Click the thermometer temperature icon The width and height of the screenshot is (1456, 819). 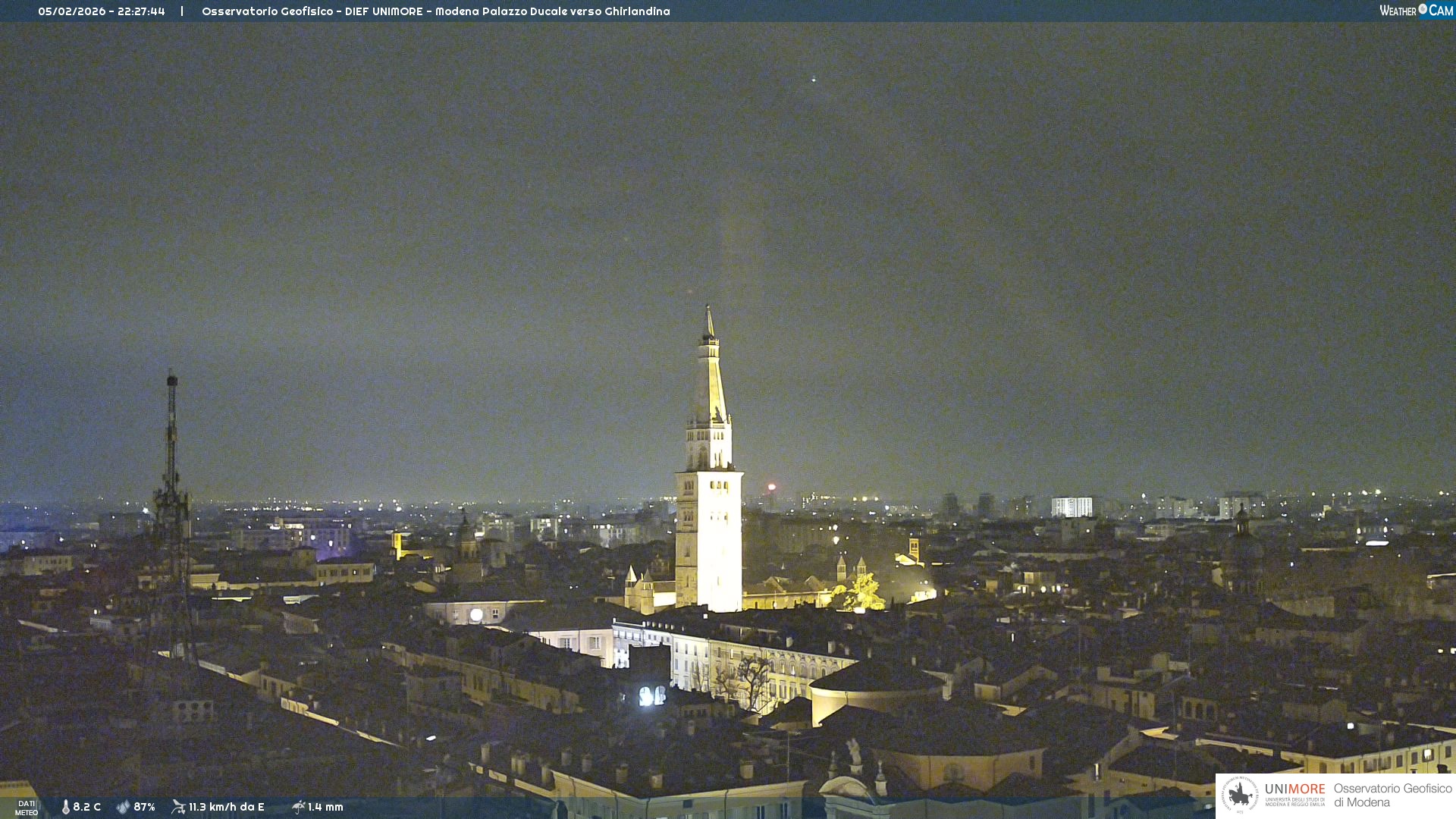66,807
